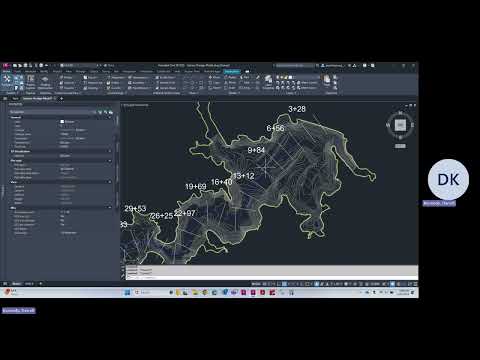Select the Sample Lines tool

(165, 83)
